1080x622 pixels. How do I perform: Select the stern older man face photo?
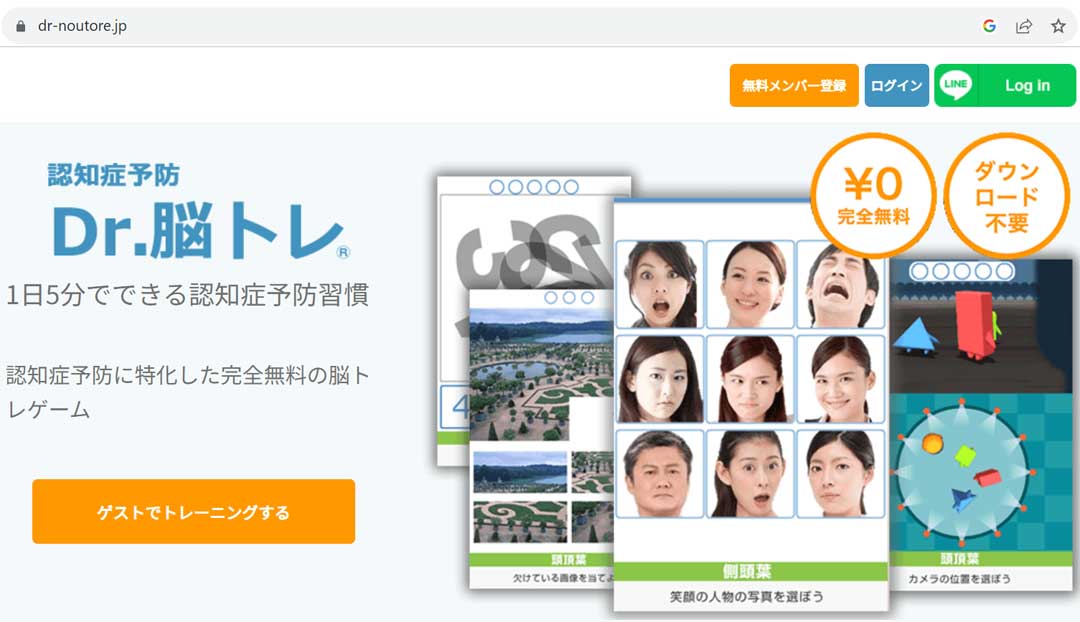(x=660, y=474)
